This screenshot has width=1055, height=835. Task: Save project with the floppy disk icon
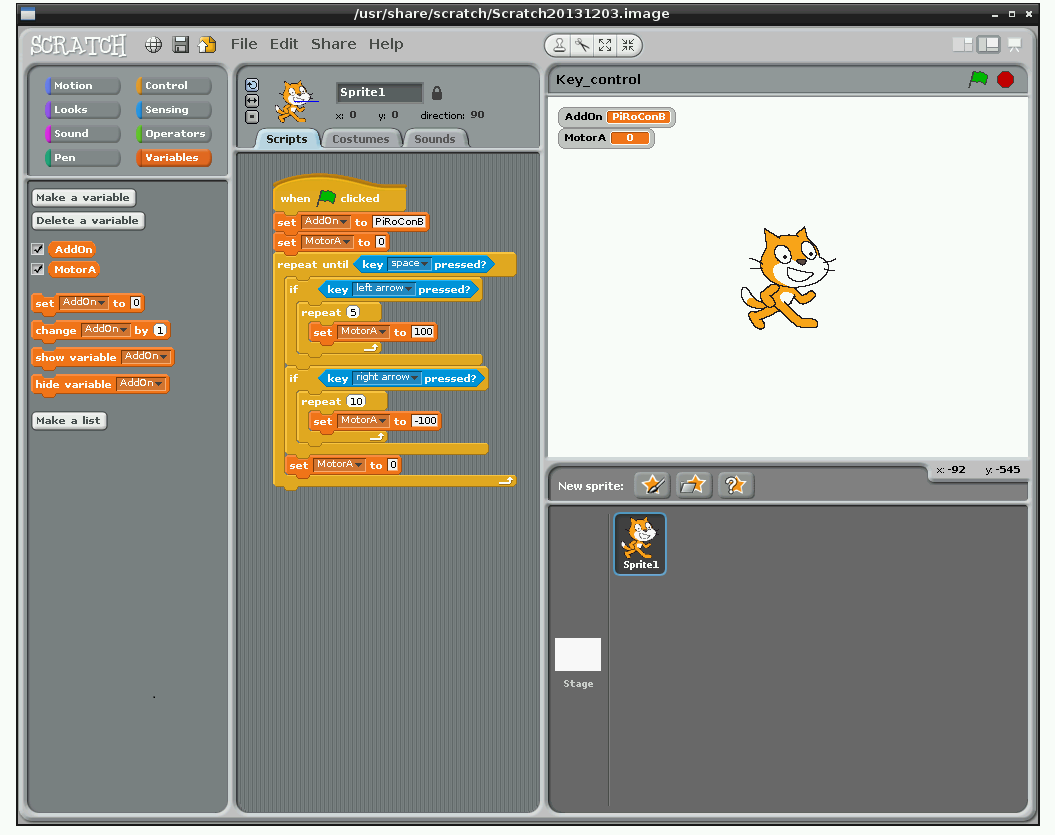tap(180, 44)
